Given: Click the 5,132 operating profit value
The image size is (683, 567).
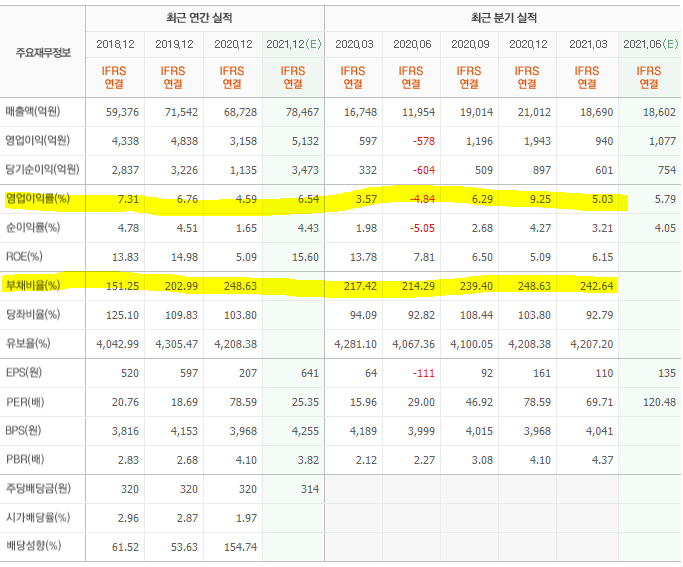Looking at the screenshot, I should point(305,141).
